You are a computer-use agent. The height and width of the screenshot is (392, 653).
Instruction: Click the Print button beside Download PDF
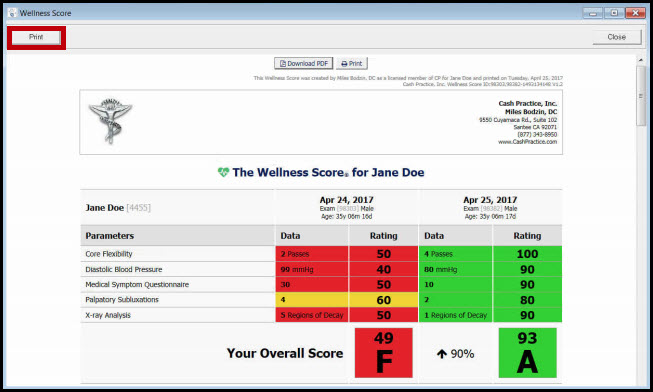(352, 63)
